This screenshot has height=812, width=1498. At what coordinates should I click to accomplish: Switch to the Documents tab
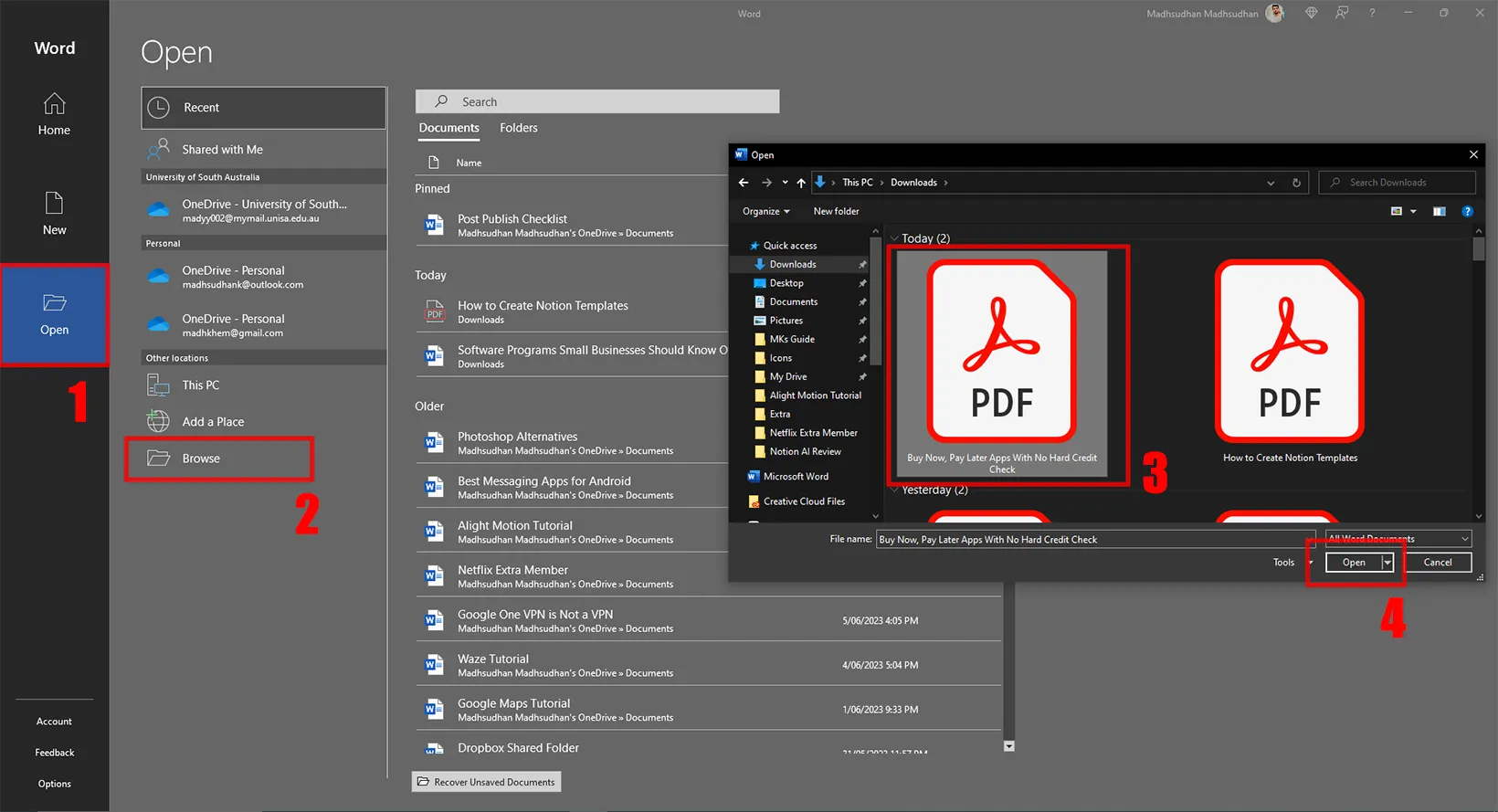tap(448, 128)
